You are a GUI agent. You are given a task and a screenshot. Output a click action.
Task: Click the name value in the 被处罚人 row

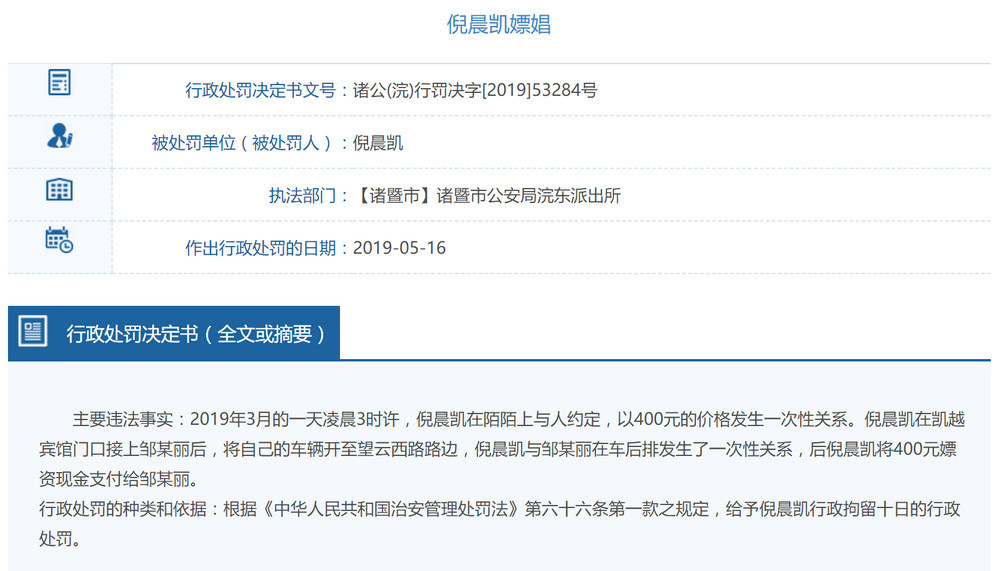[x=378, y=143]
